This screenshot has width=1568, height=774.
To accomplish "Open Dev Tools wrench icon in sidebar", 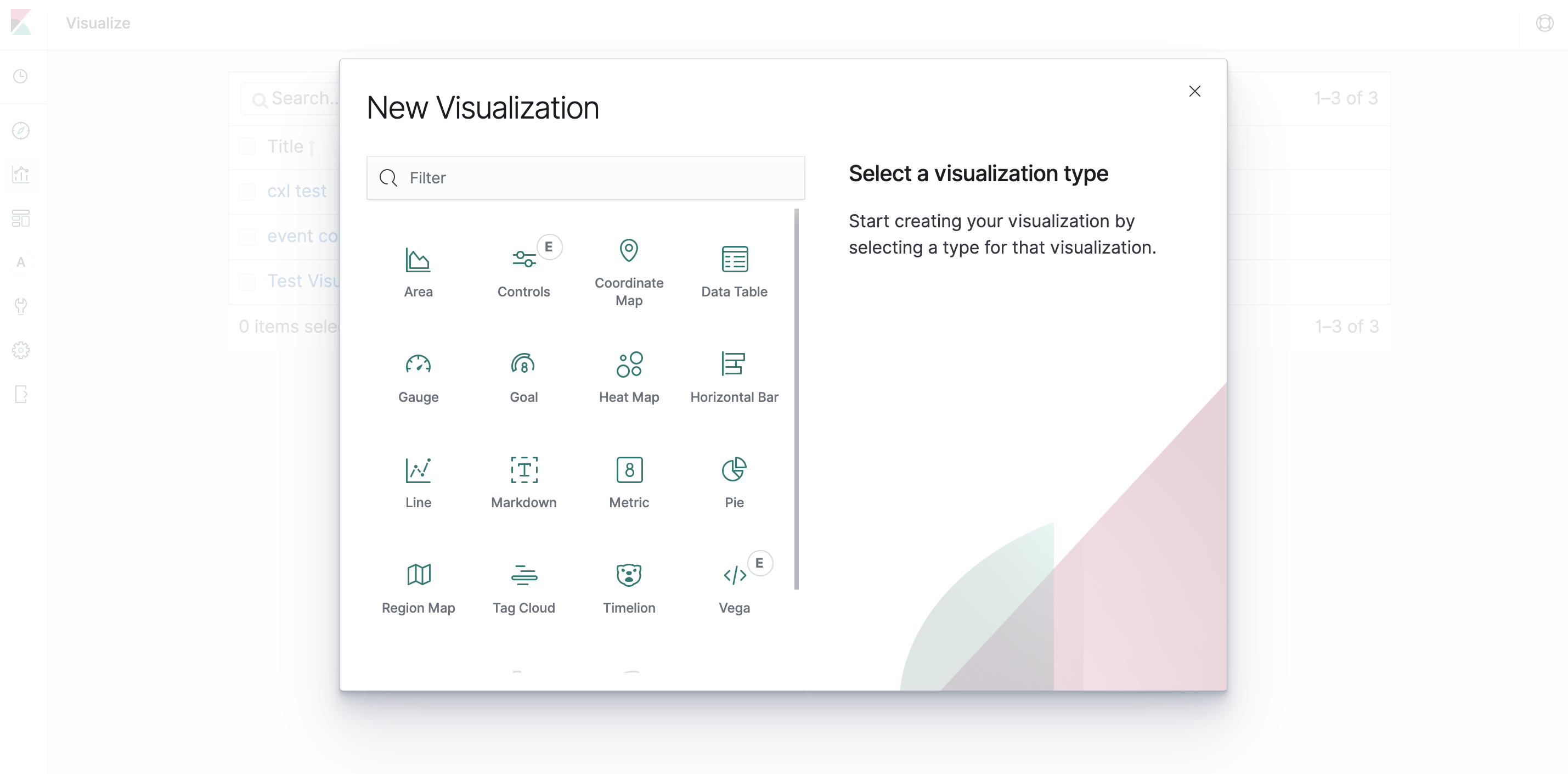I will pyautogui.click(x=21, y=306).
